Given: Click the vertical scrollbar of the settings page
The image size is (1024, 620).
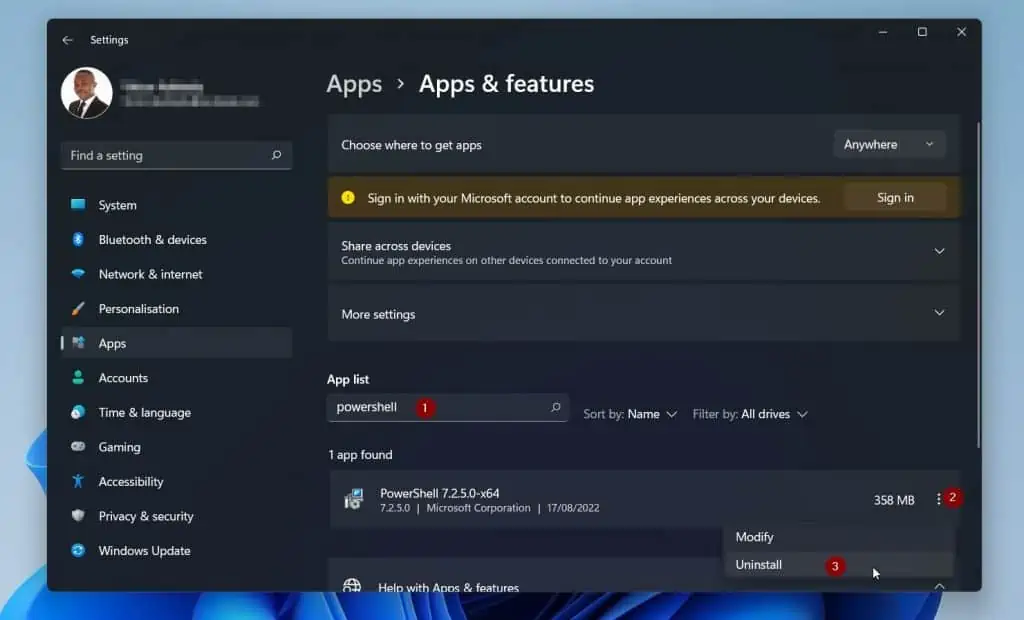Looking at the screenshot, I should tap(978, 285).
